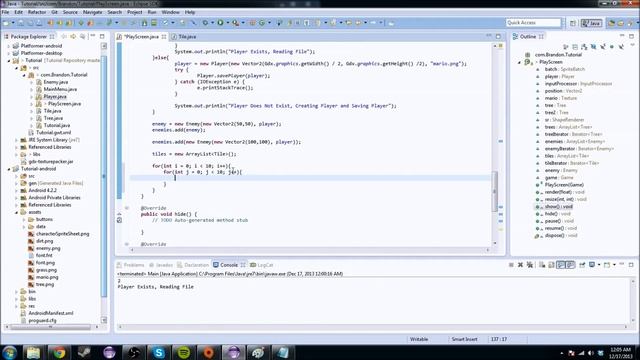The height and width of the screenshot is (360, 640).
Task: Open the Run button dropdown arrow
Action: point(227,23)
